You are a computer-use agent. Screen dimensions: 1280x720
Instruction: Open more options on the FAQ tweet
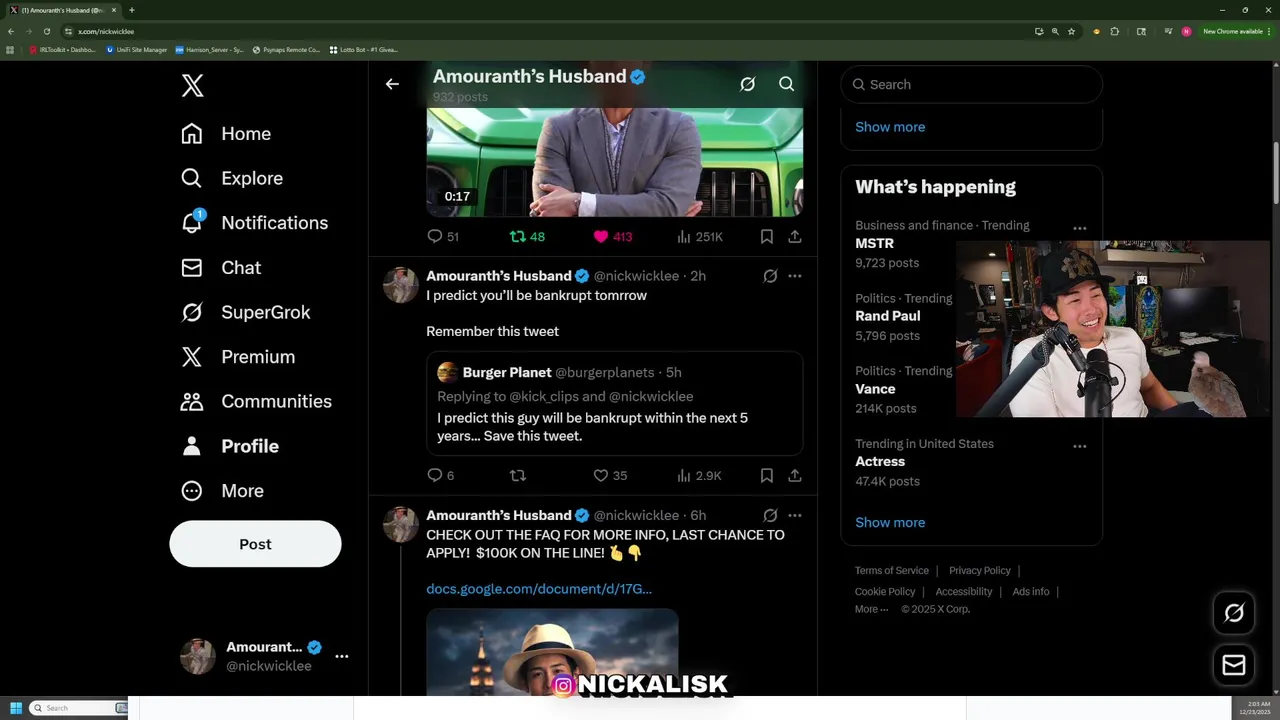tap(794, 516)
